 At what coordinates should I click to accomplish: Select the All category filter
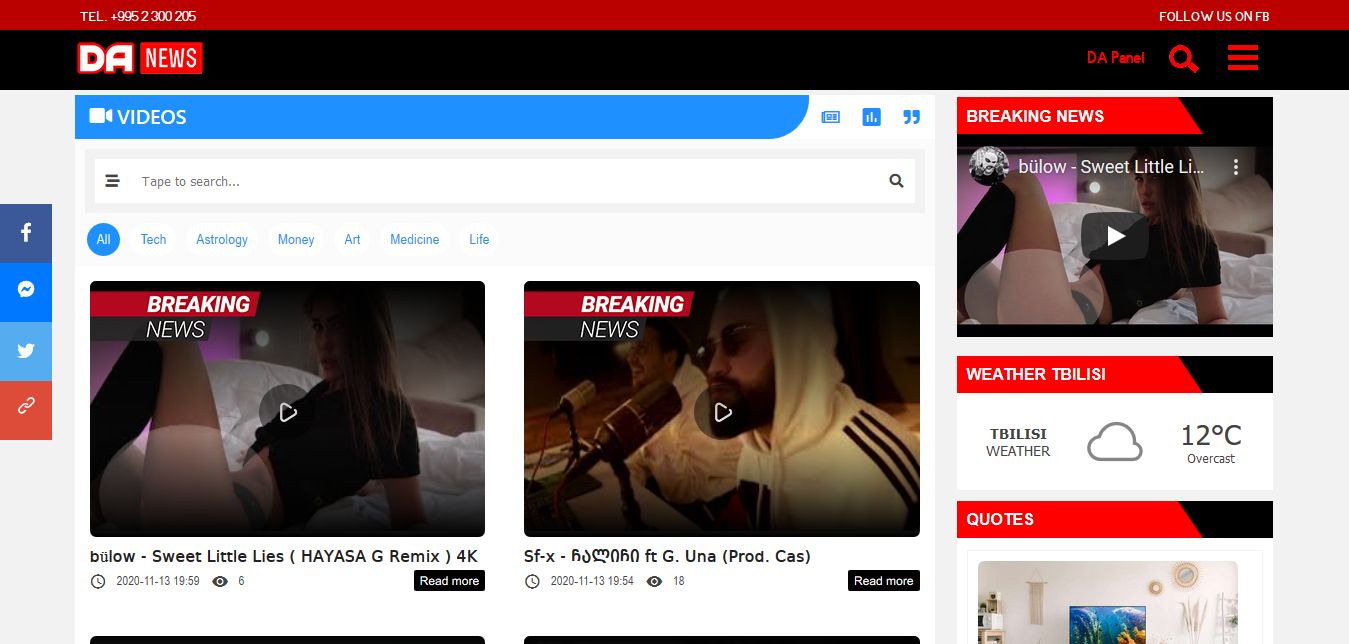[x=103, y=239]
